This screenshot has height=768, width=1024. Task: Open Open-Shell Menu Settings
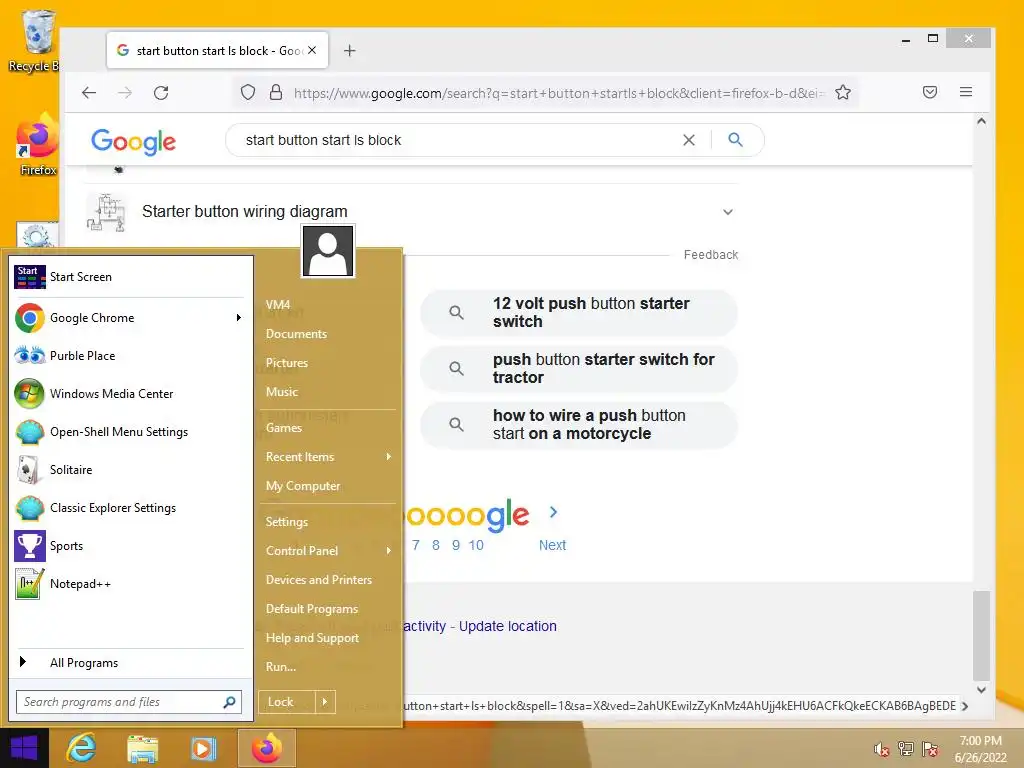coord(131,432)
